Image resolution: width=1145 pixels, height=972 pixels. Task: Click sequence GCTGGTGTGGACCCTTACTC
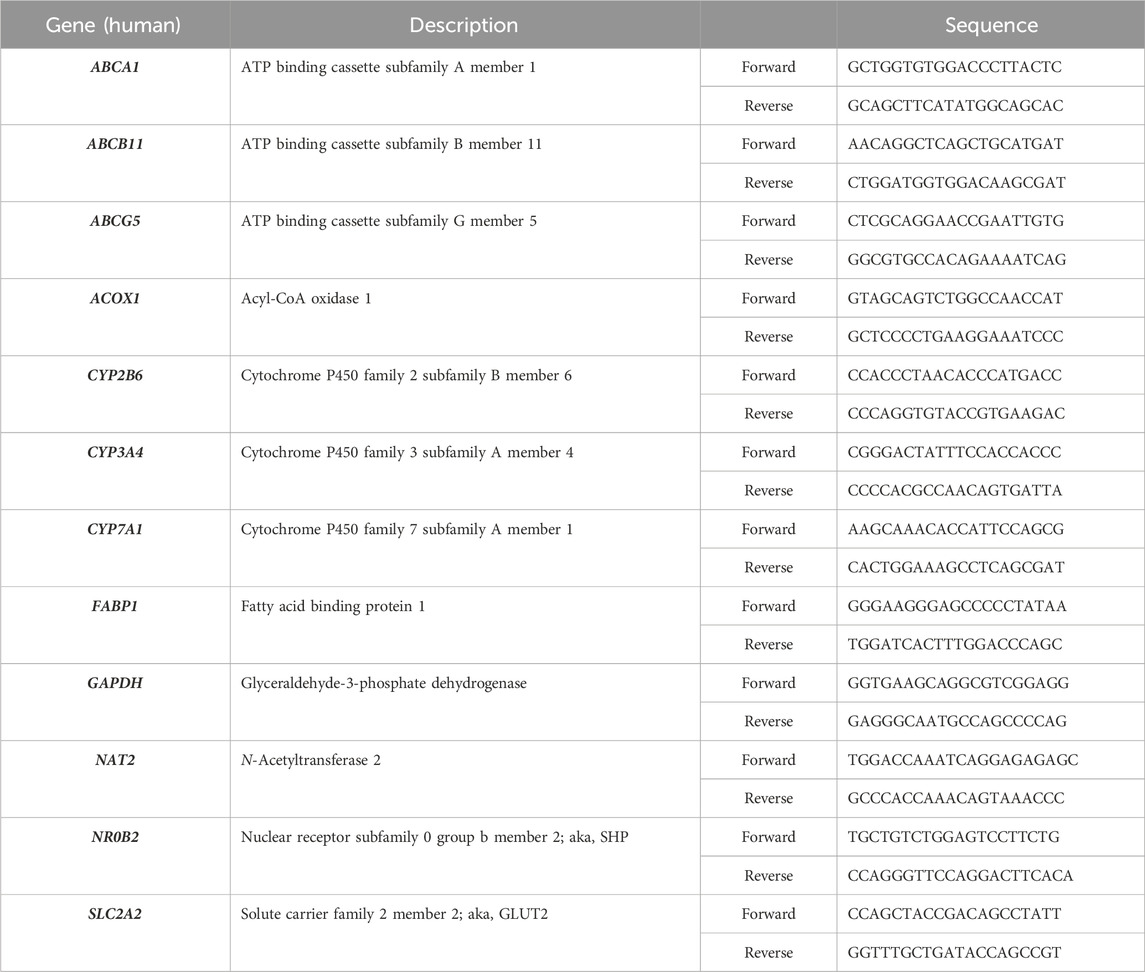coord(954,67)
